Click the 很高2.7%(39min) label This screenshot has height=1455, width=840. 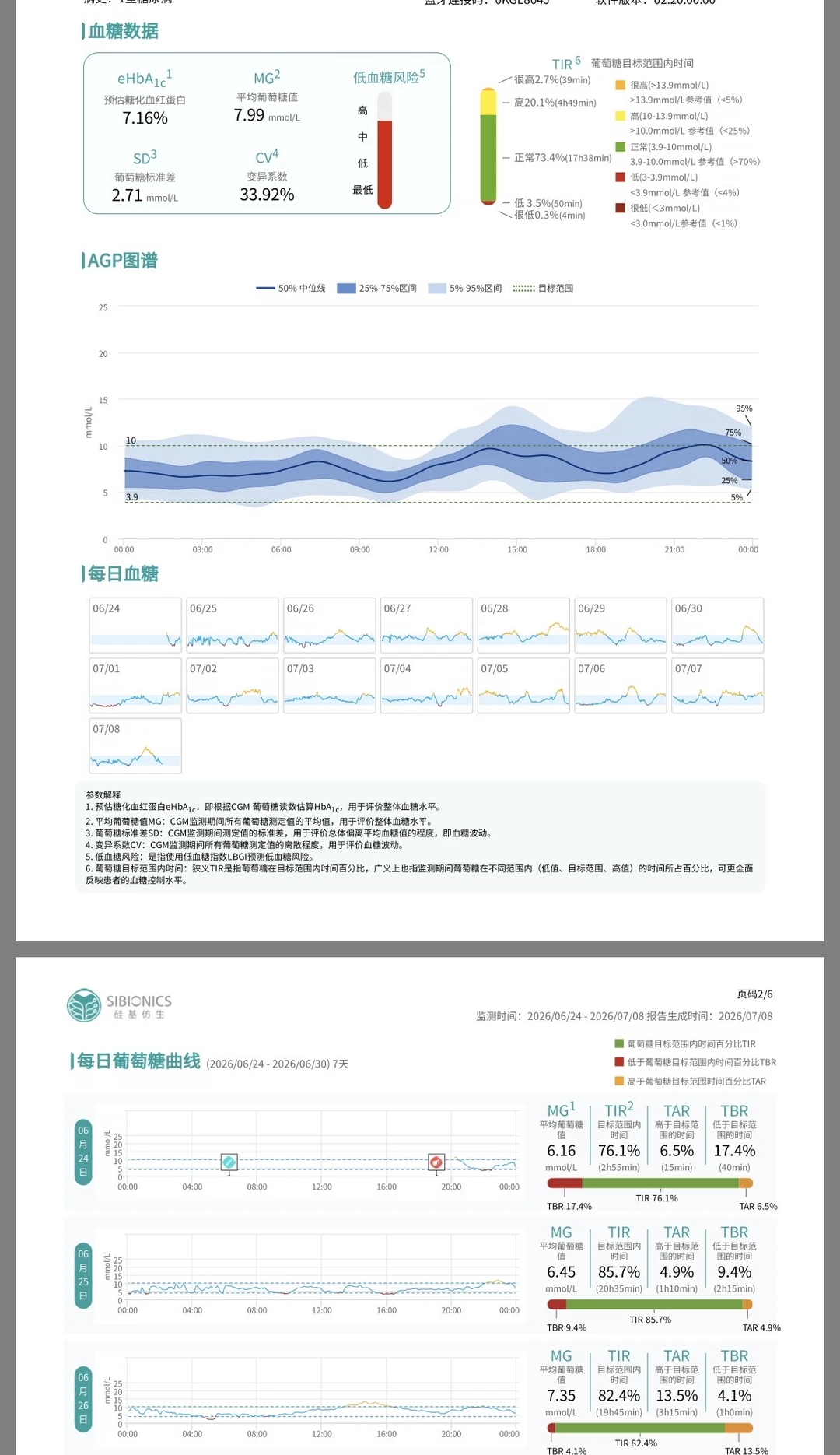coord(552,80)
